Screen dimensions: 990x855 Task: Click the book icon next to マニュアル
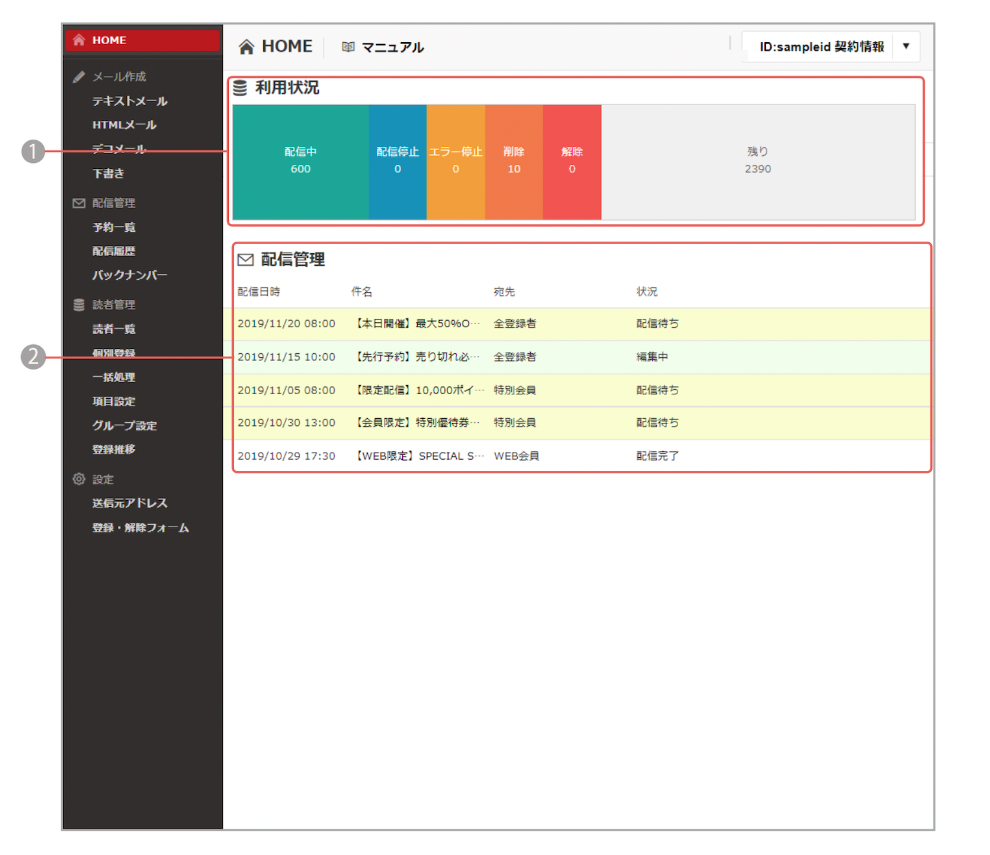point(348,47)
